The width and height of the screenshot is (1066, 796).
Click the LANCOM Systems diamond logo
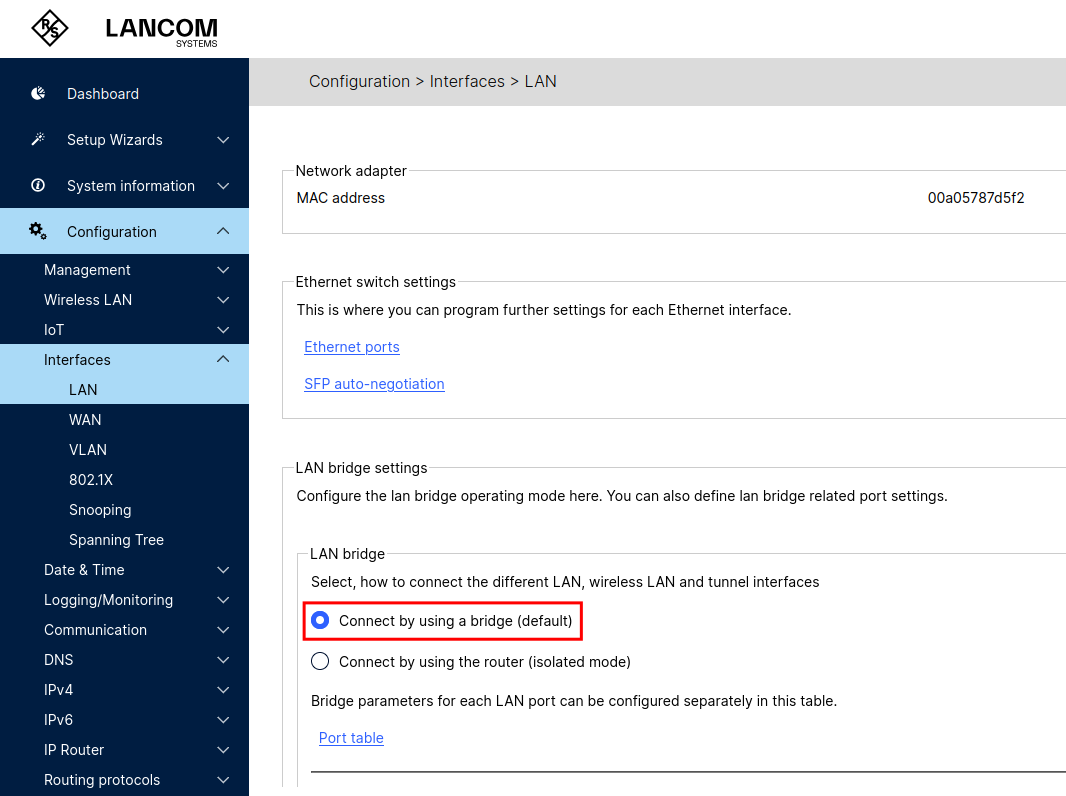pyautogui.click(x=50, y=29)
